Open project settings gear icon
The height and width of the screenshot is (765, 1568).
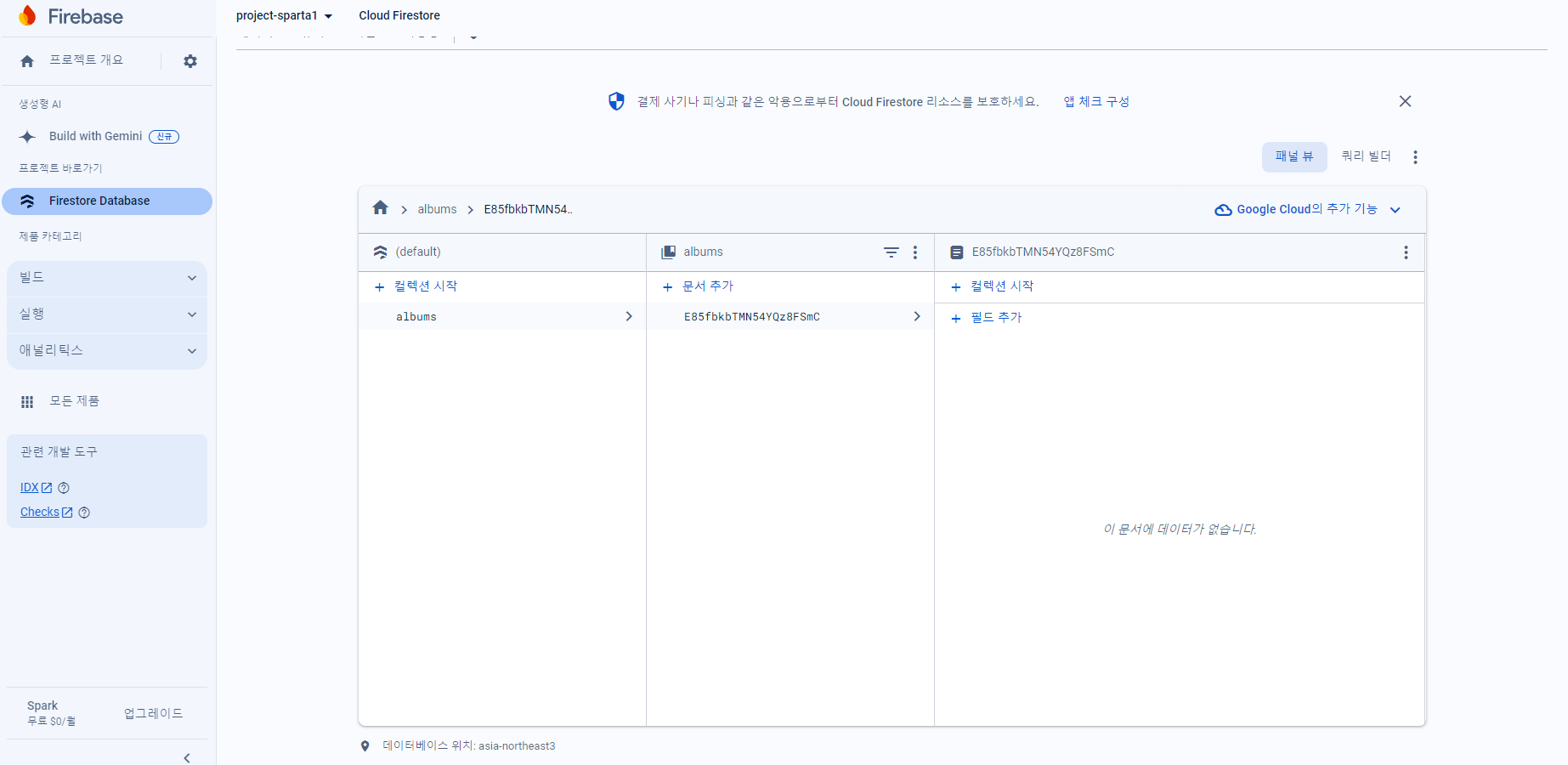point(190,61)
